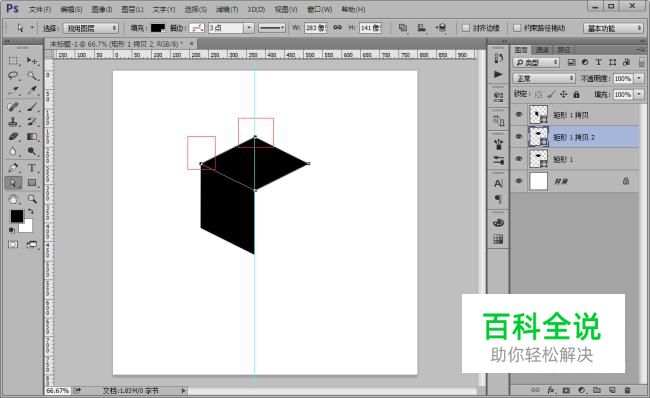Open the 基本功能 workspace dropdown
The image size is (650, 398).
[x=613, y=28]
